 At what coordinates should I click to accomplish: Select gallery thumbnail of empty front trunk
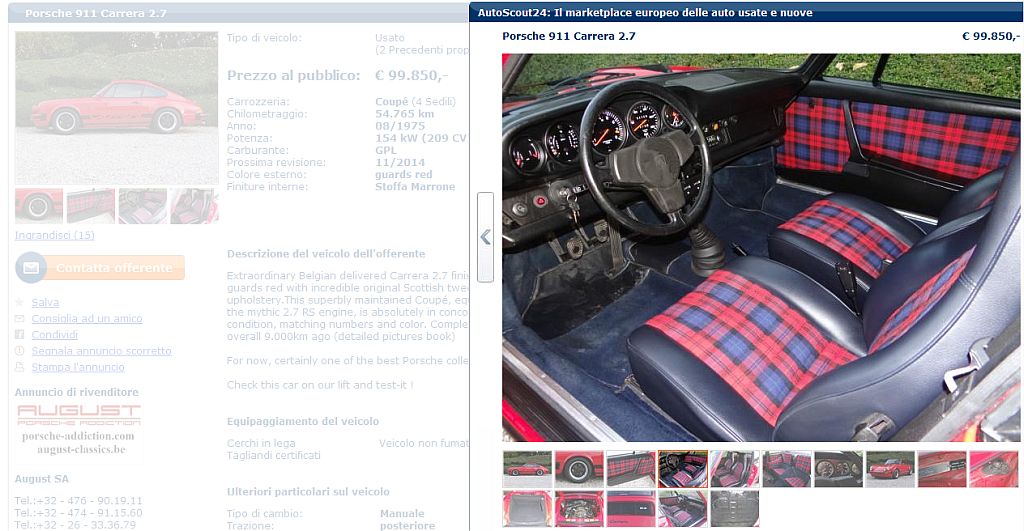click(527, 509)
